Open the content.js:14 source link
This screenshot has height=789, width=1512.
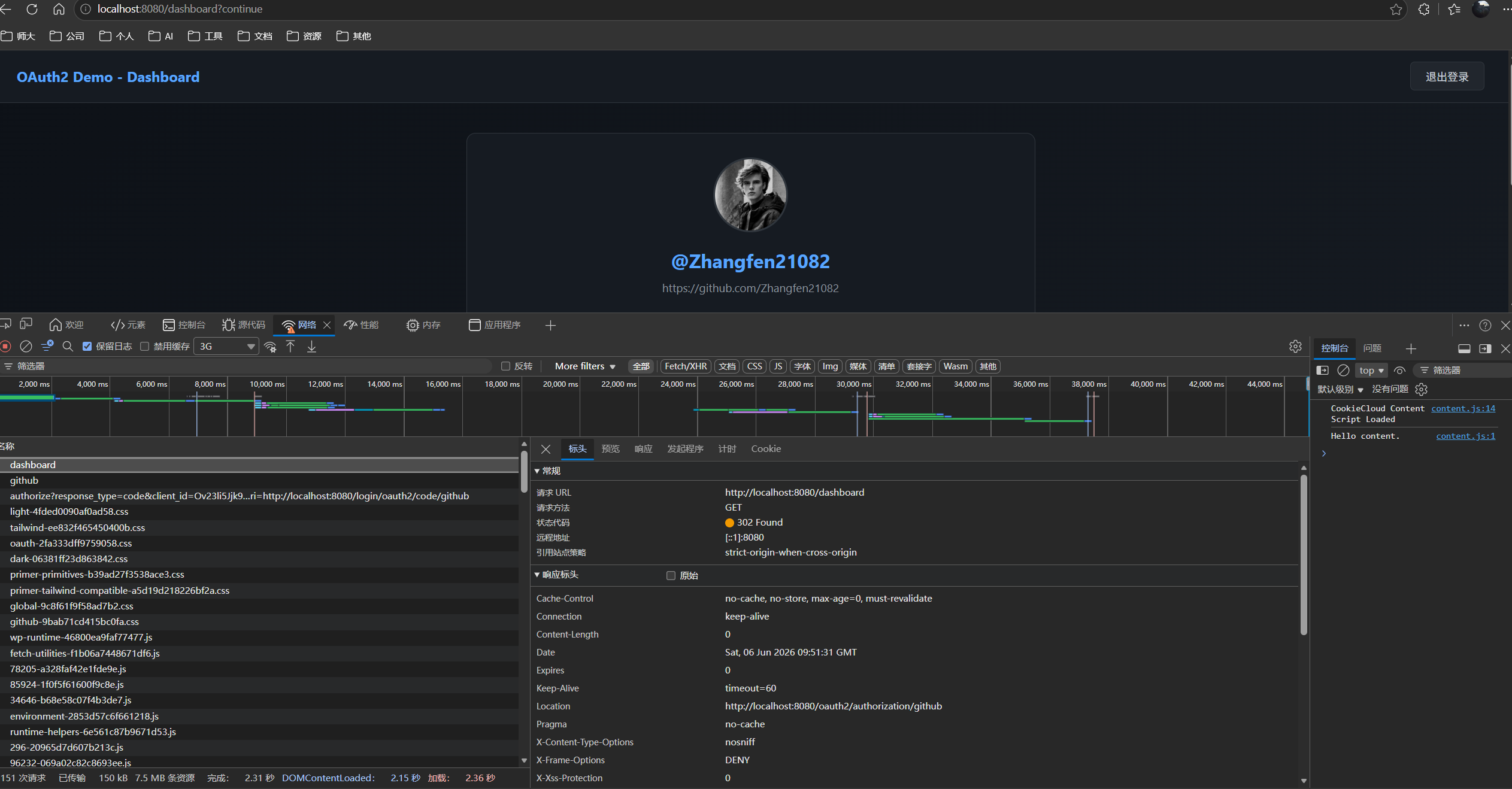pyautogui.click(x=1463, y=409)
